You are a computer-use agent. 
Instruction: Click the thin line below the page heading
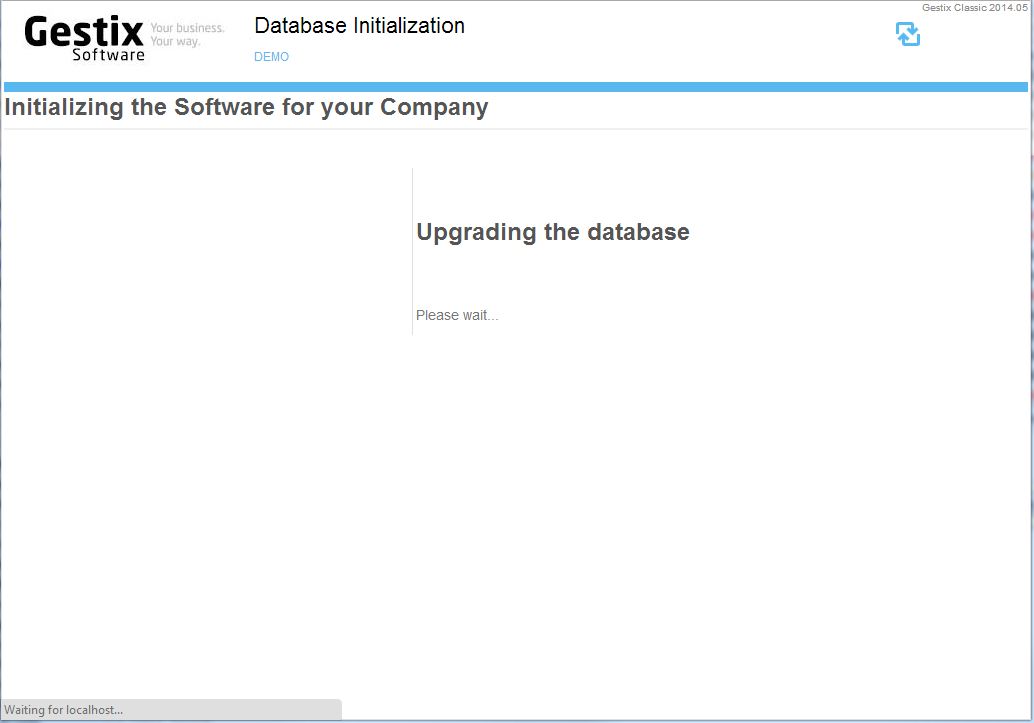(x=516, y=129)
